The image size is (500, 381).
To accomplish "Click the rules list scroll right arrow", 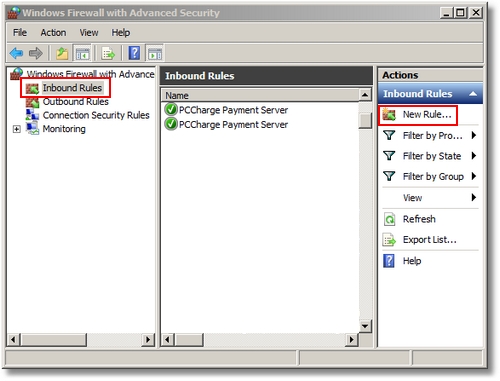I will point(351,340).
